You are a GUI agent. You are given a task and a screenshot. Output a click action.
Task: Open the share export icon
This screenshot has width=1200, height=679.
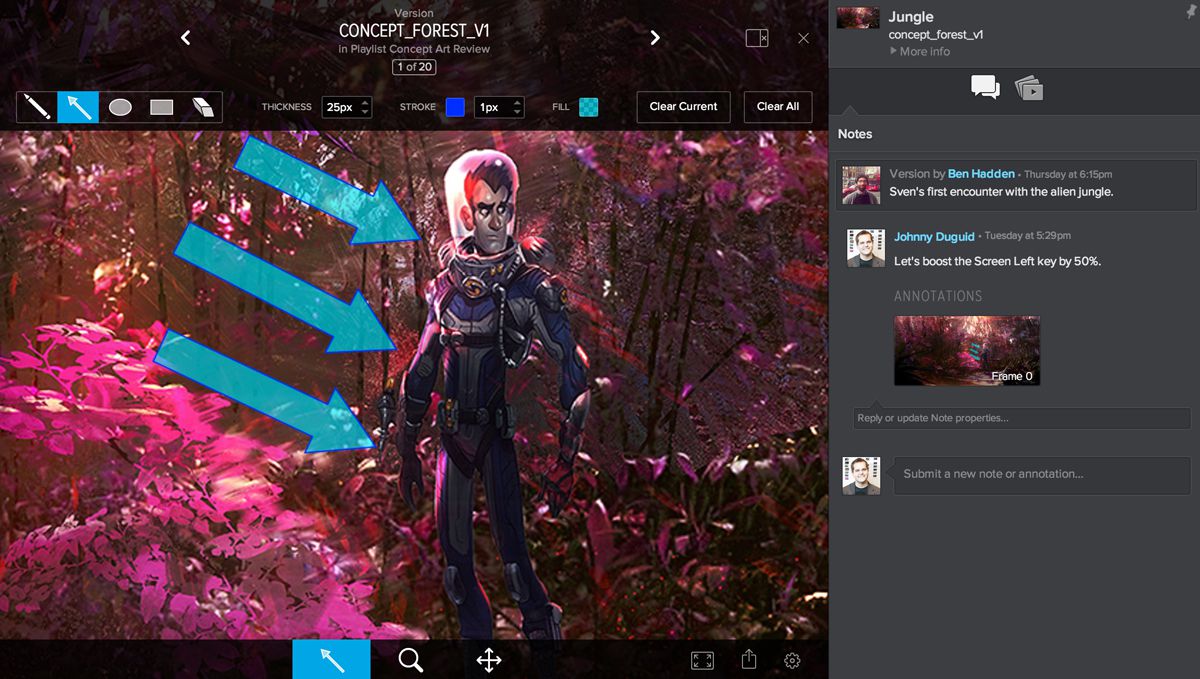pyautogui.click(x=749, y=659)
